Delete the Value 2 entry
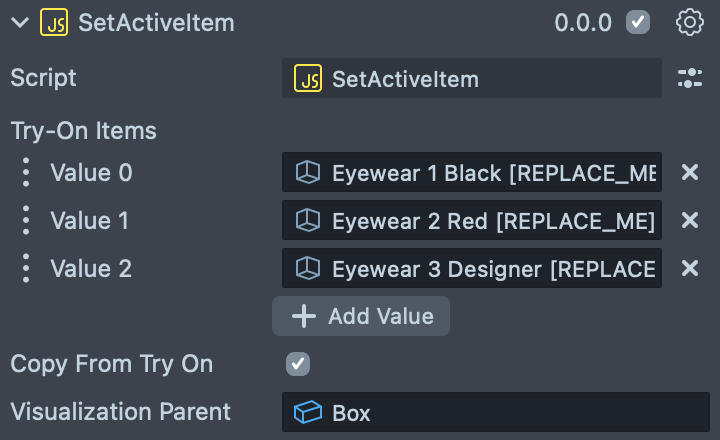This screenshot has height=440, width=720. tap(690, 268)
